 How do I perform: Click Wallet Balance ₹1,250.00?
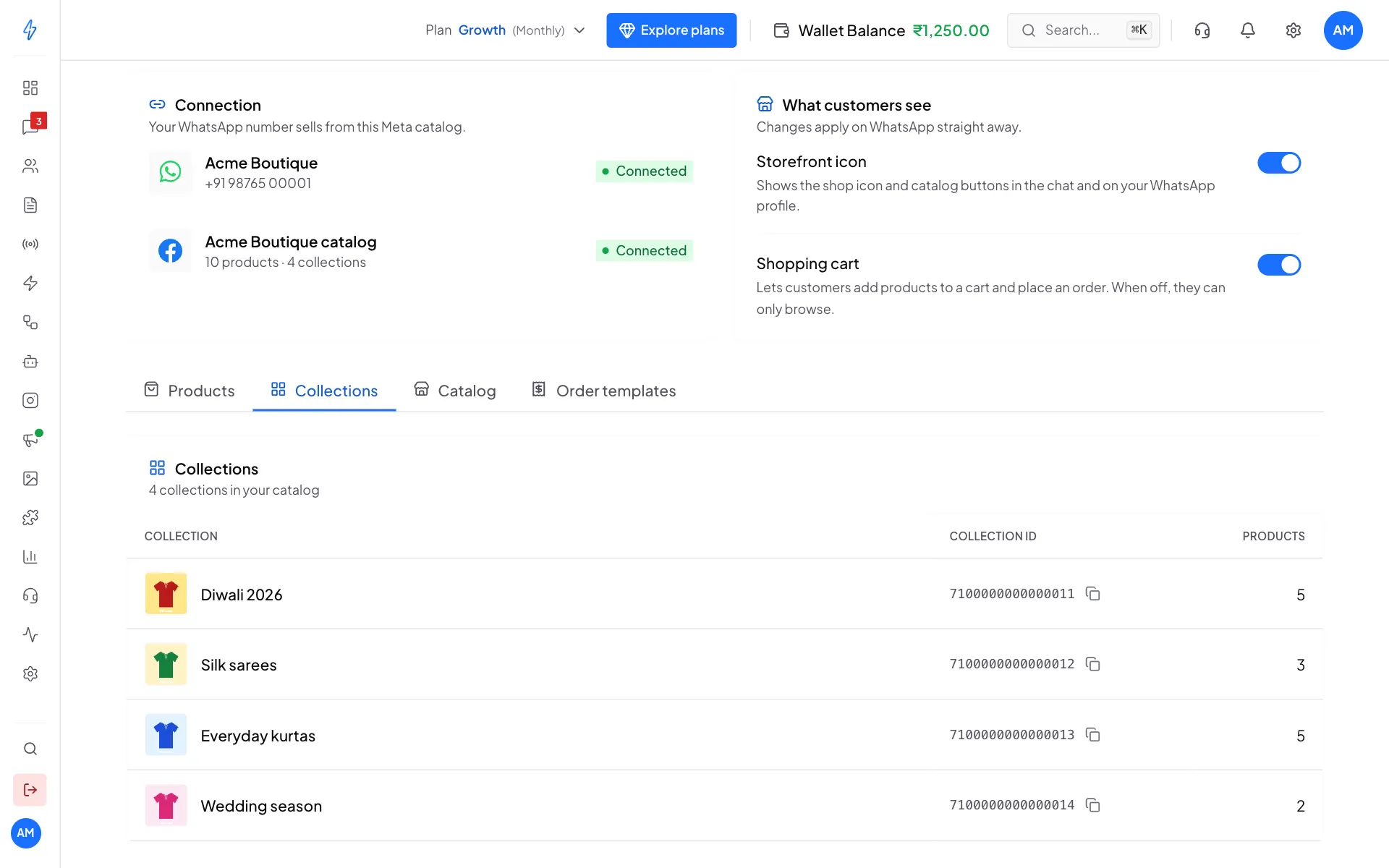coord(881,30)
